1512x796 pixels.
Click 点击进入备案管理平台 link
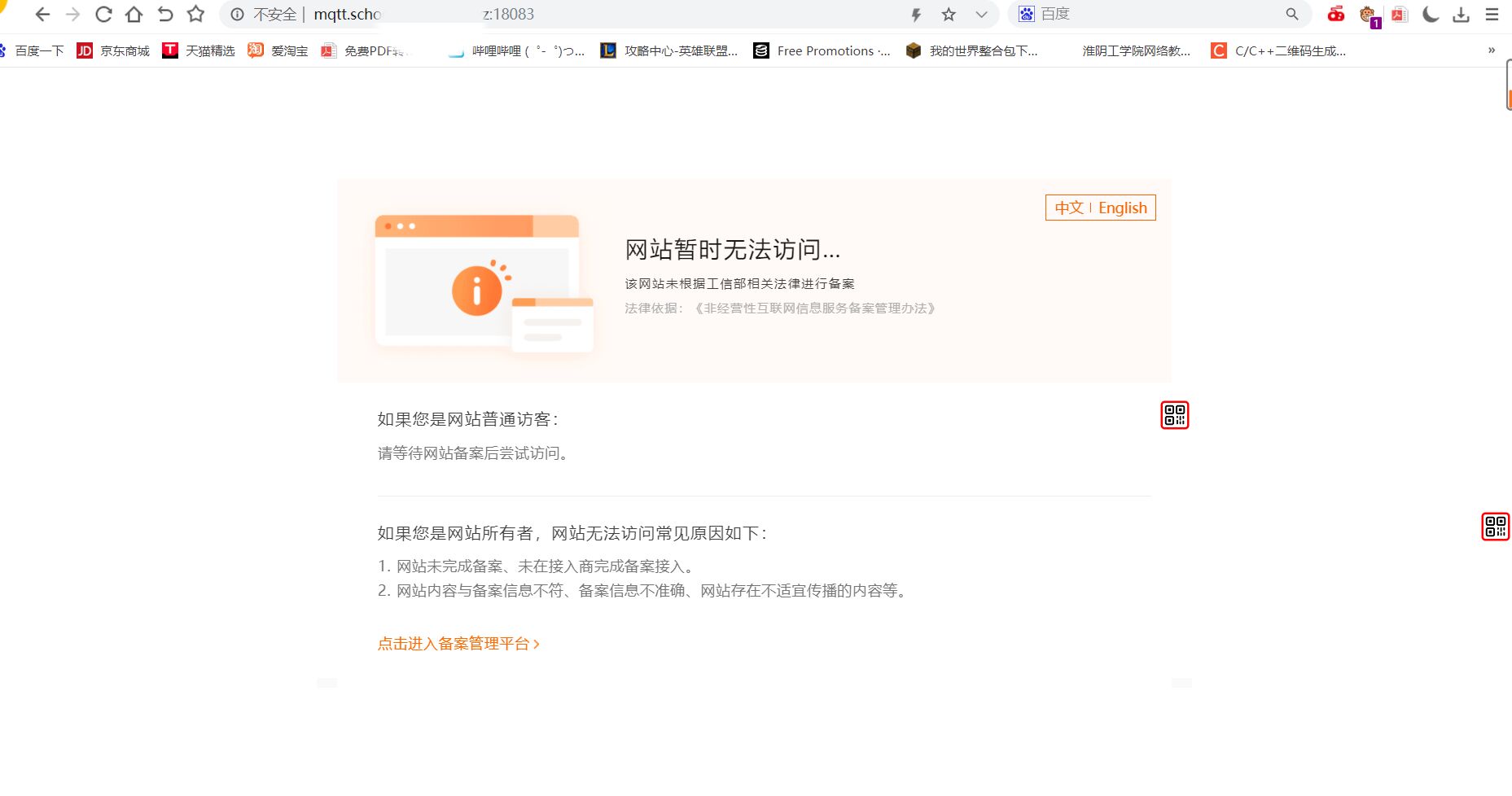tap(458, 644)
